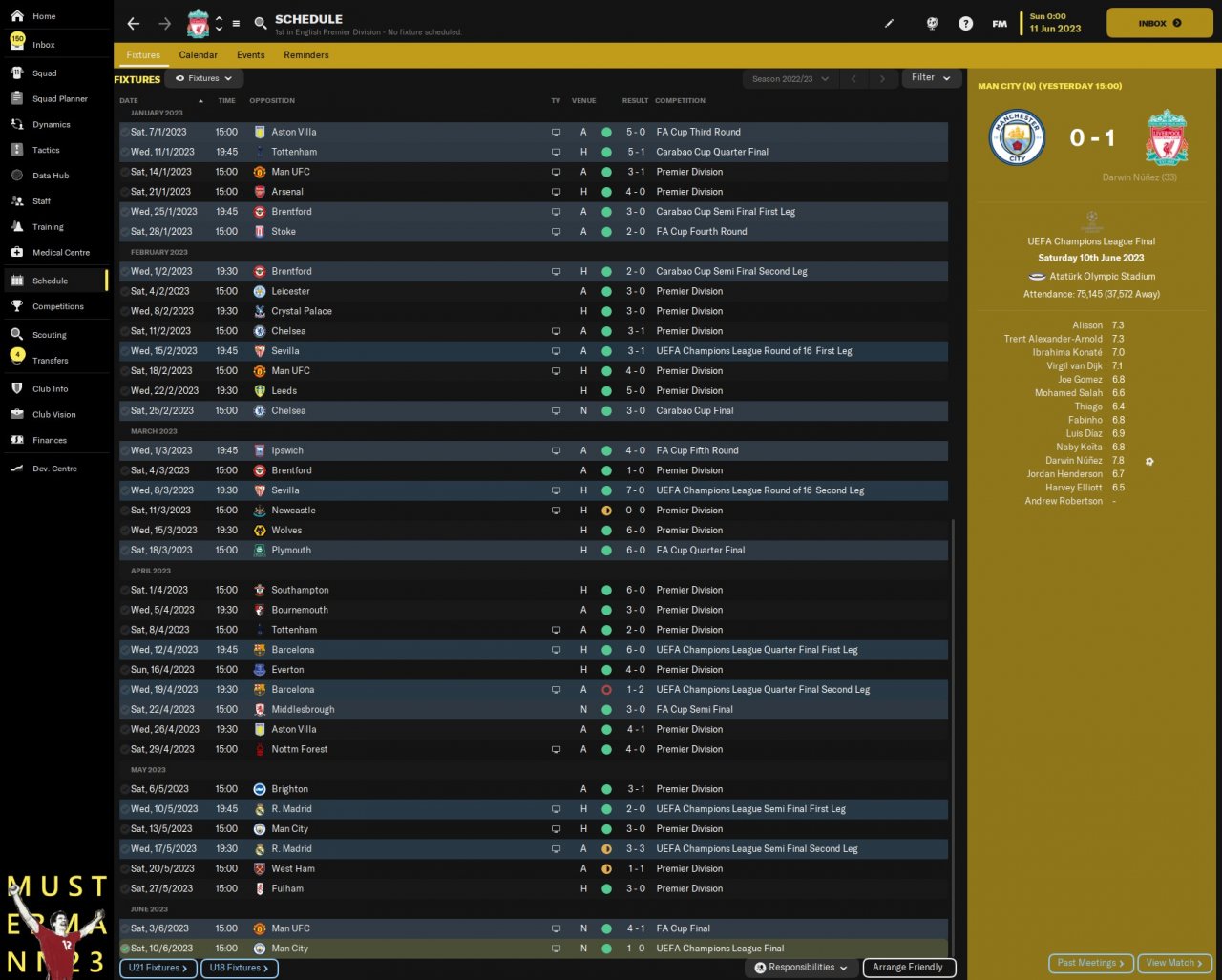Click the View Match button
Viewport: 1222px width, 980px height.
[1174, 963]
